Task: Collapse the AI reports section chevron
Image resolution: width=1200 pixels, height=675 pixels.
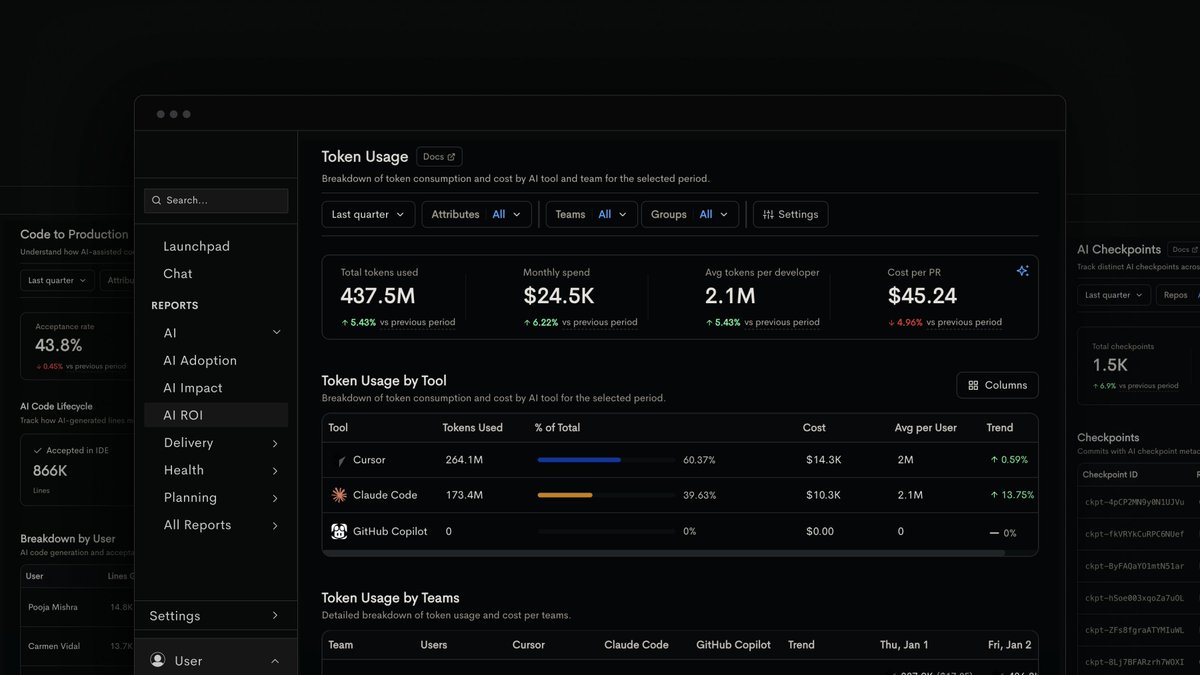Action: point(277,333)
